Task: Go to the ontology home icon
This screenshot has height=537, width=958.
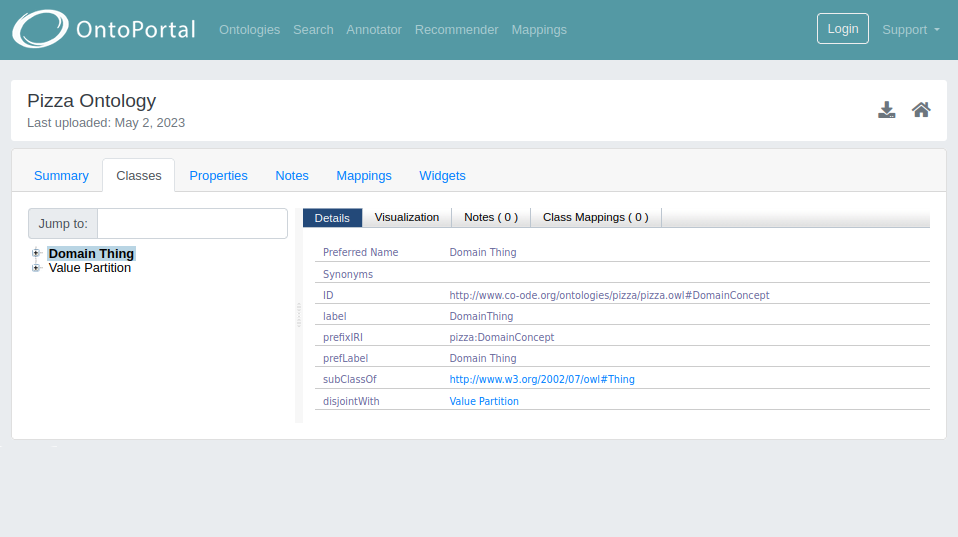Action: (921, 110)
